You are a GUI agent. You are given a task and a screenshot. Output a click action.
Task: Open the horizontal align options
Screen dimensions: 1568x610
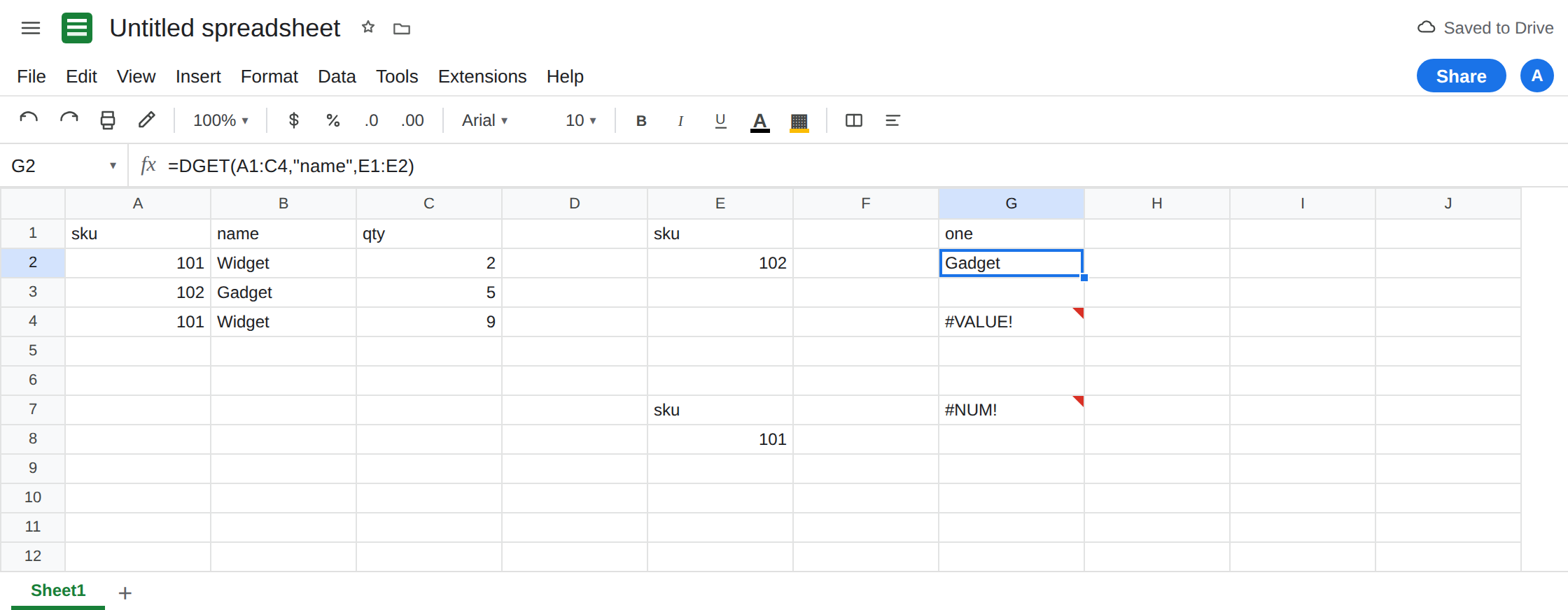[x=892, y=120]
